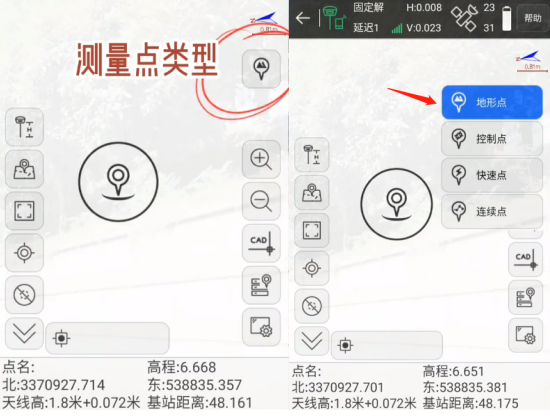Tap the back arrow in top bar
The height and width of the screenshot is (416, 550).
tap(302, 18)
